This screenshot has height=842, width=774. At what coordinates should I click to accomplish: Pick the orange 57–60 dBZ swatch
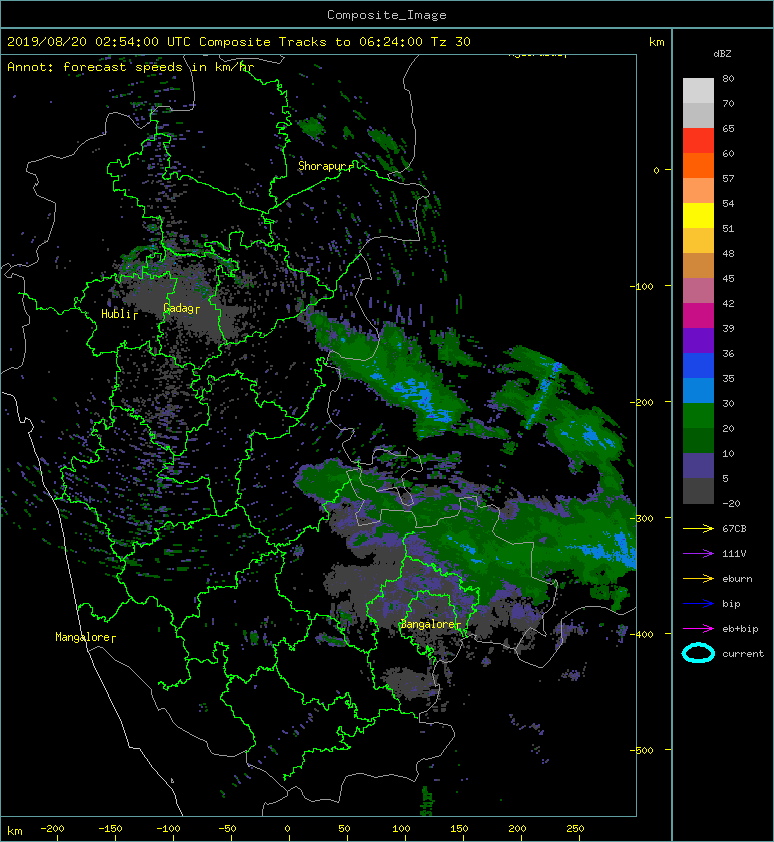[698, 166]
